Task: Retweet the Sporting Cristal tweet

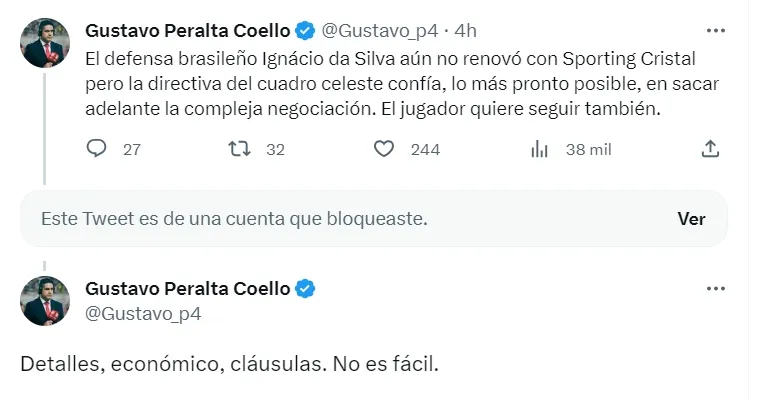Action: click(x=239, y=149)
